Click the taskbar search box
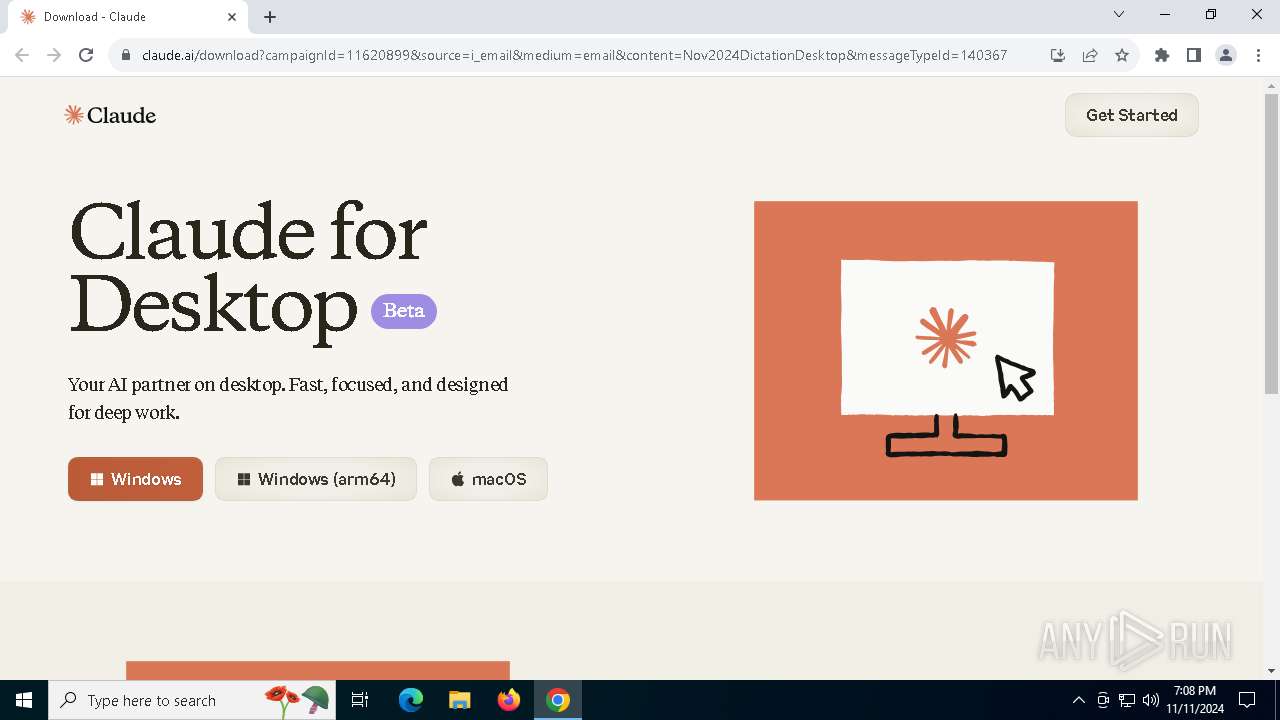 tap(192, 700)
